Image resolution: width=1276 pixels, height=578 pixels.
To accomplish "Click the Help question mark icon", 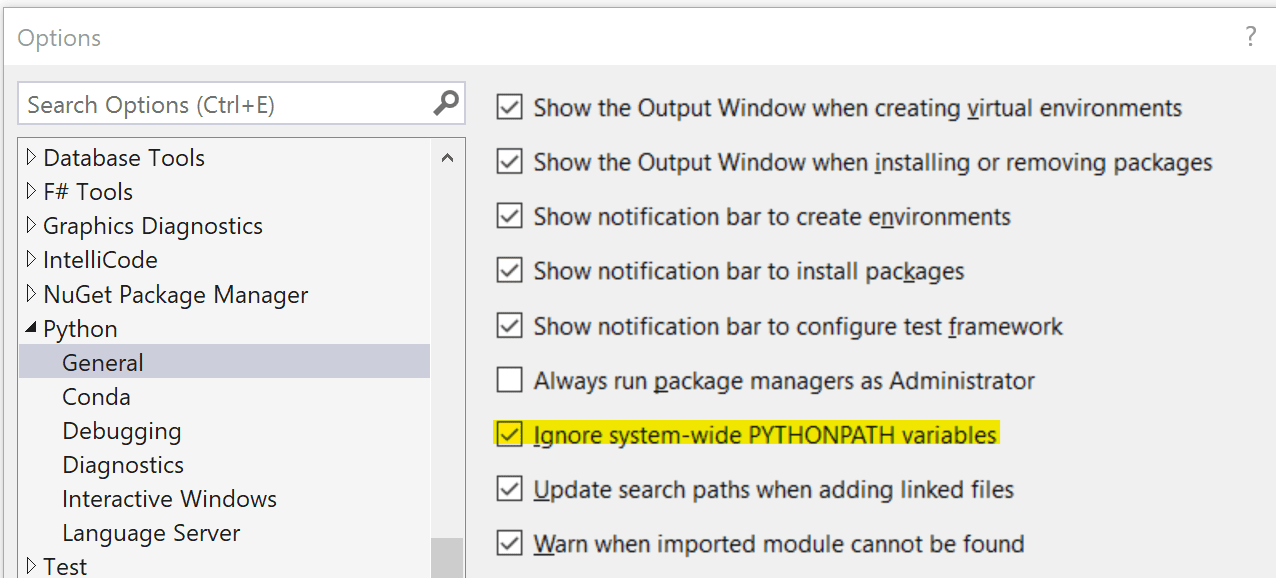I will pos(1251,36).
